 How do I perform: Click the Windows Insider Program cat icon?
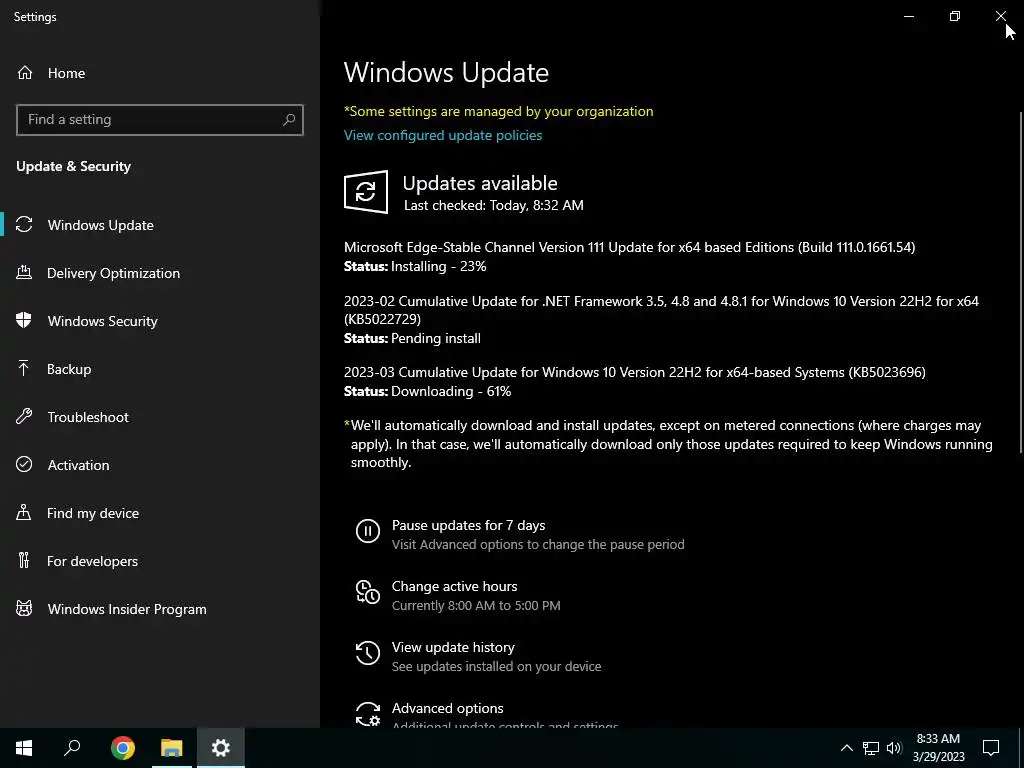[24, 609]
